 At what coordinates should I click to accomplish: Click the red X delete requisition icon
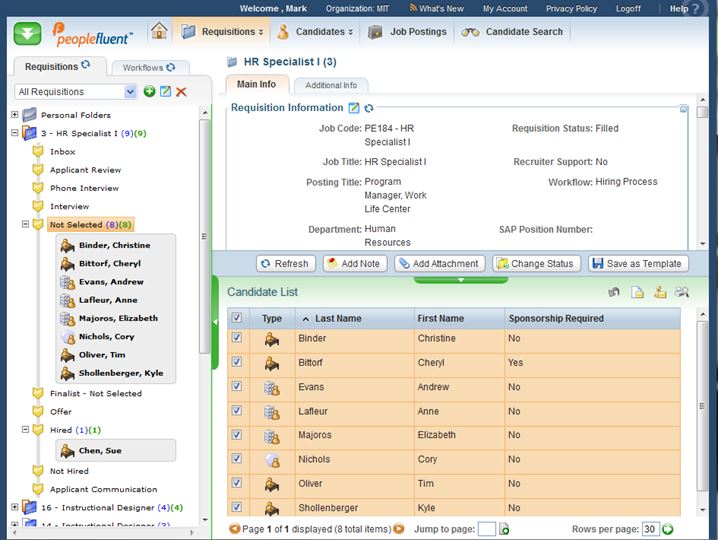point(181,92)
